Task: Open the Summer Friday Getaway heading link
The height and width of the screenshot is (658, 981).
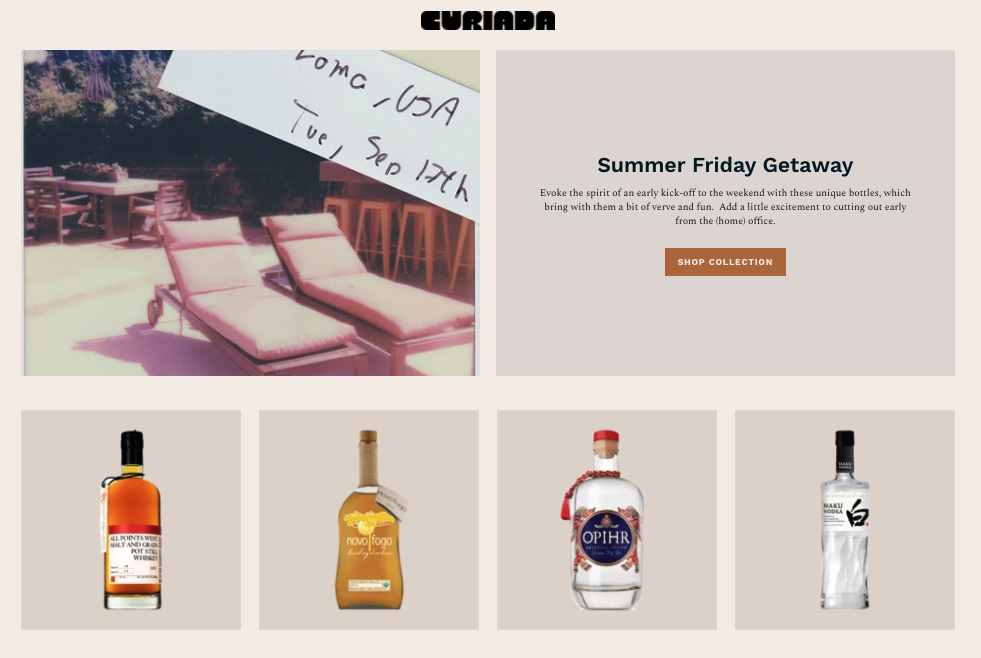Action: (x=725, y=165)
